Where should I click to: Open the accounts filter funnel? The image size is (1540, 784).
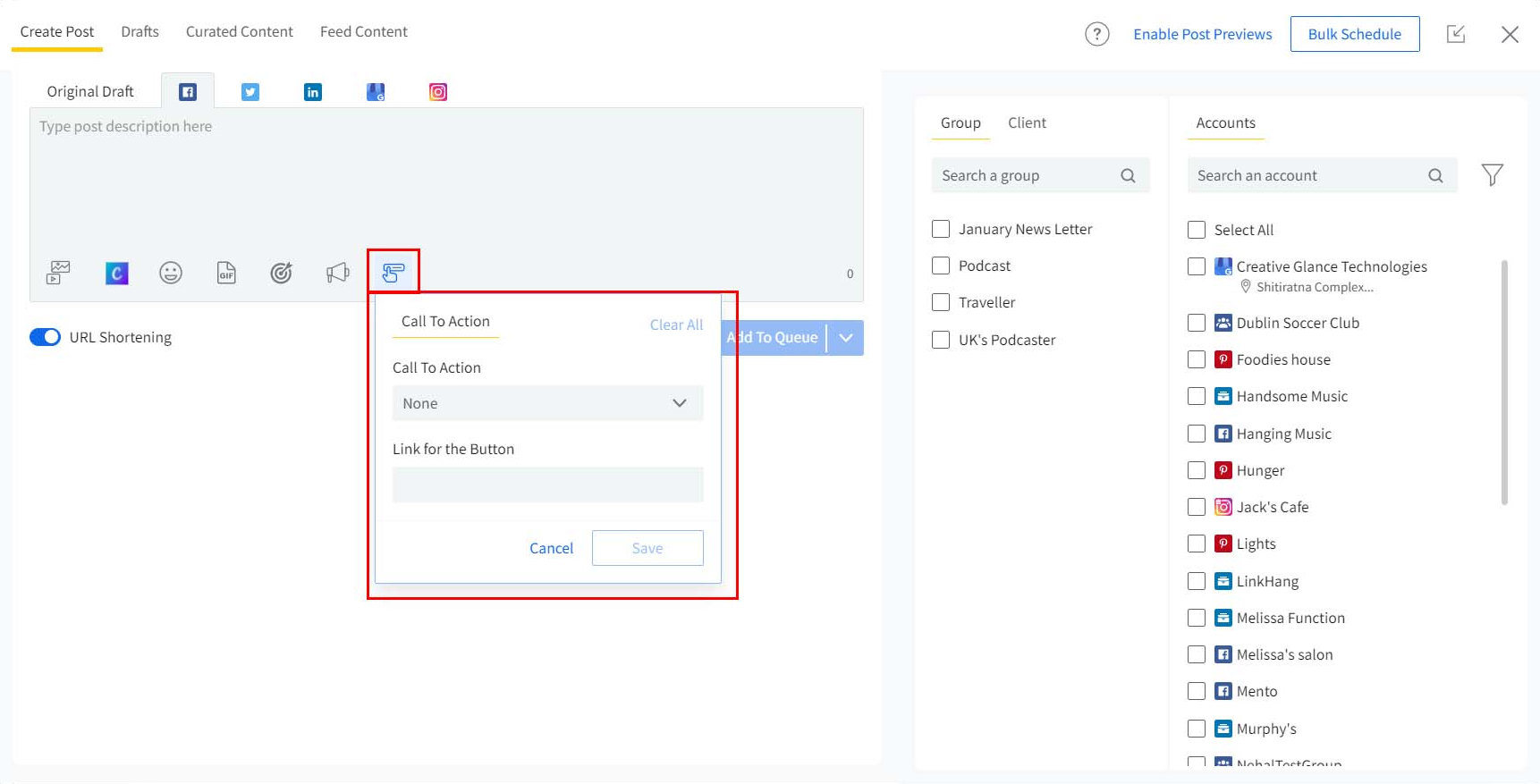pos(1492,175)
